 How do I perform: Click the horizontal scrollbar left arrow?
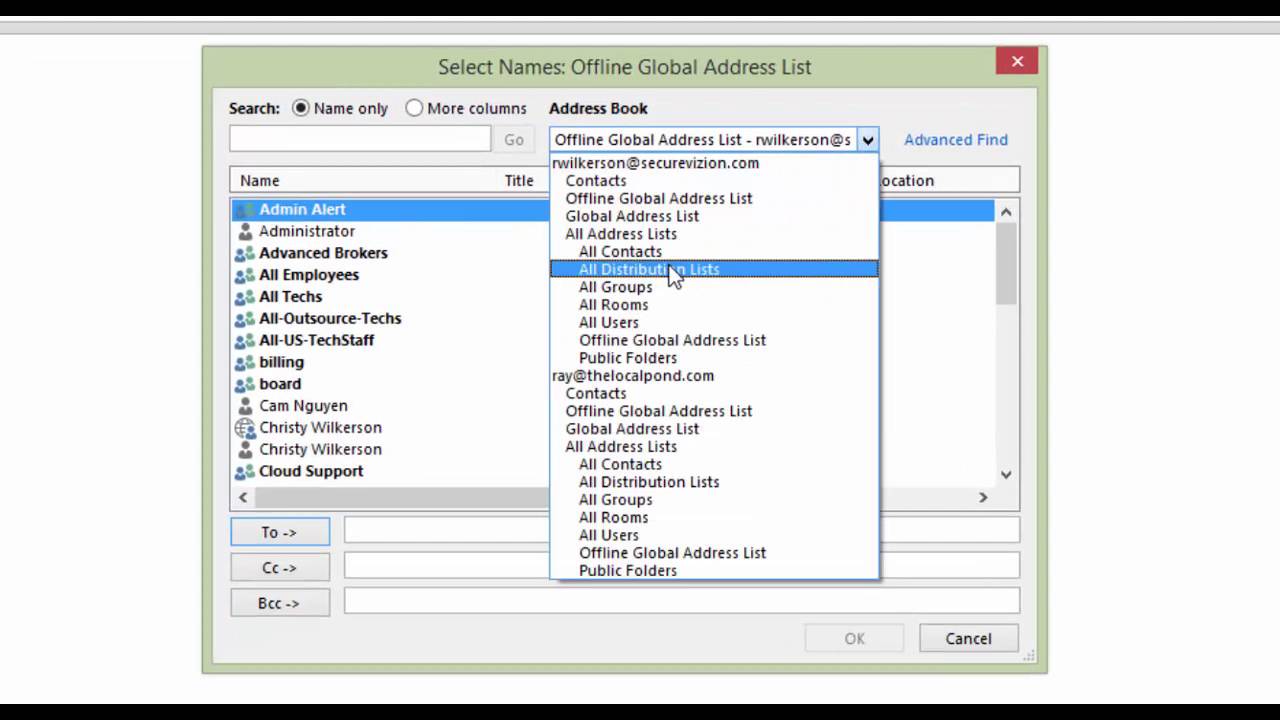tap(243, 497)
